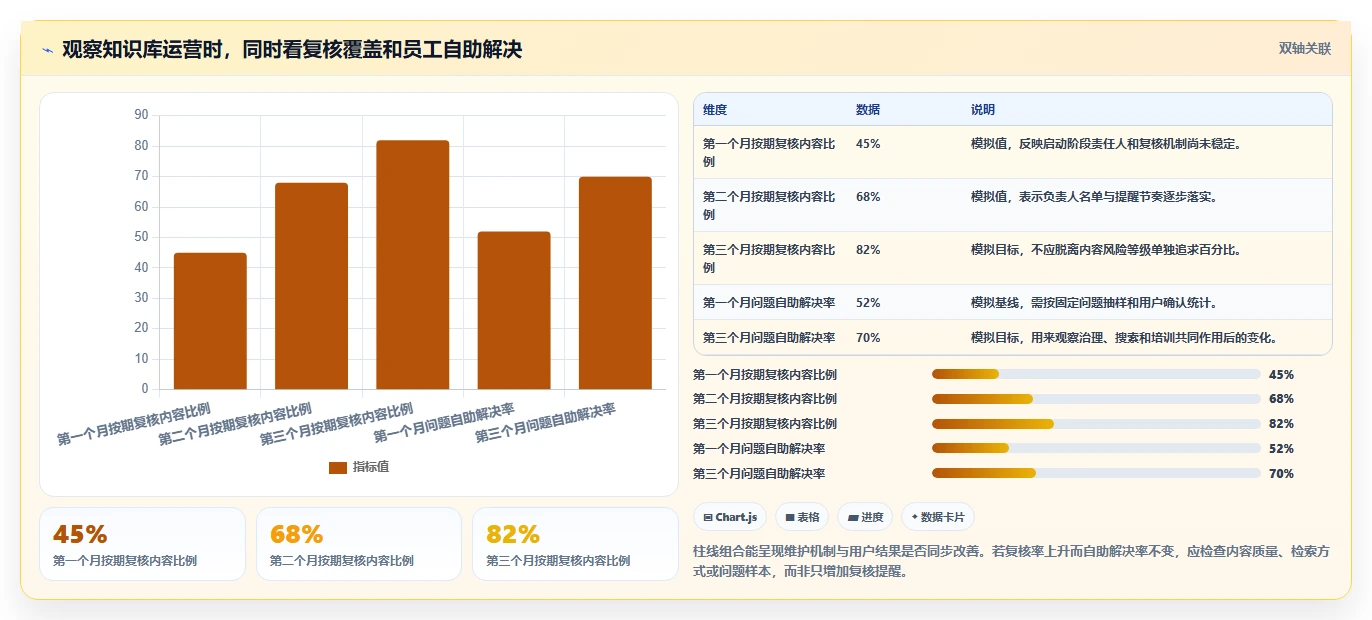This screenshot has width=1372, height=620.
Task: Select the 表格 chip
Action: tap(802, 517)
